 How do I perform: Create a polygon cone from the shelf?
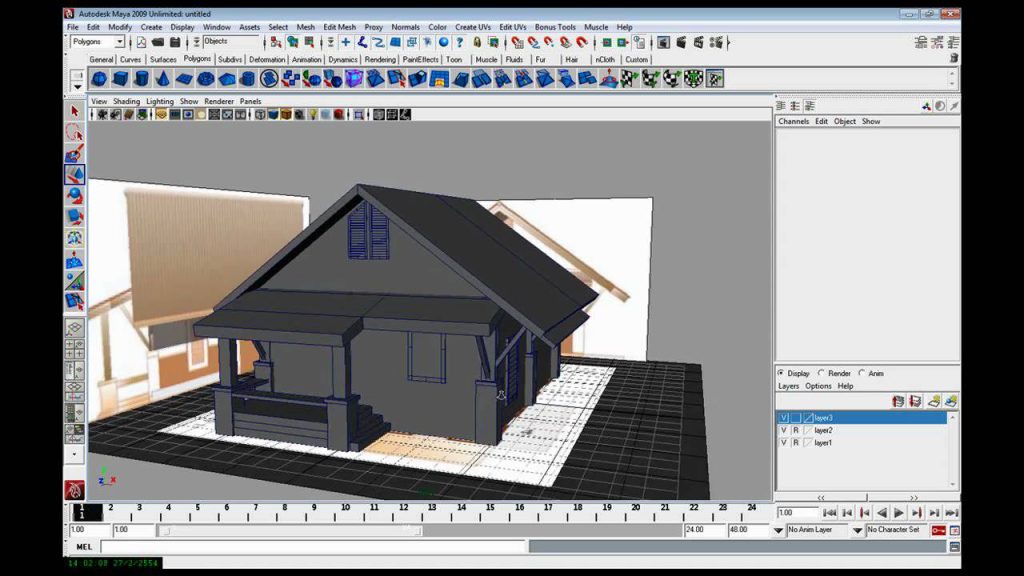pos(163,80)
